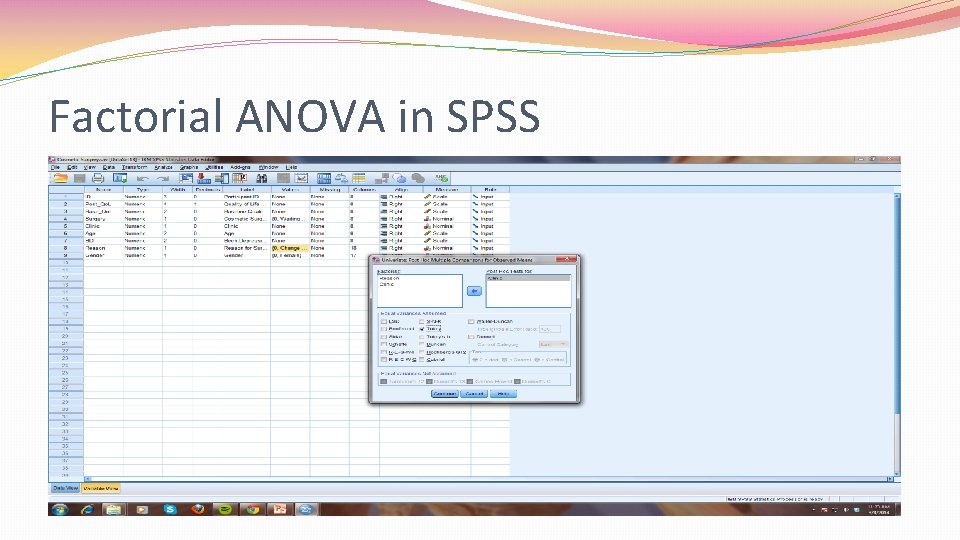Enable the Sidak checkbox
Image resolution: width=960 pixels, height=540 pixels.
tap(384, 337)
